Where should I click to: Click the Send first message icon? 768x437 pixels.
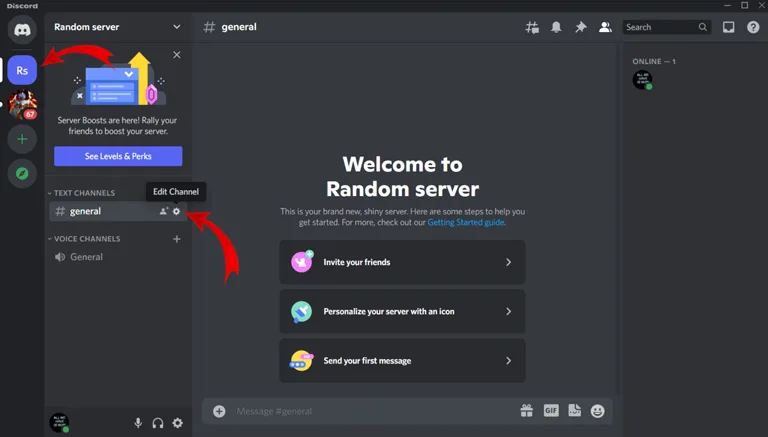301,361
